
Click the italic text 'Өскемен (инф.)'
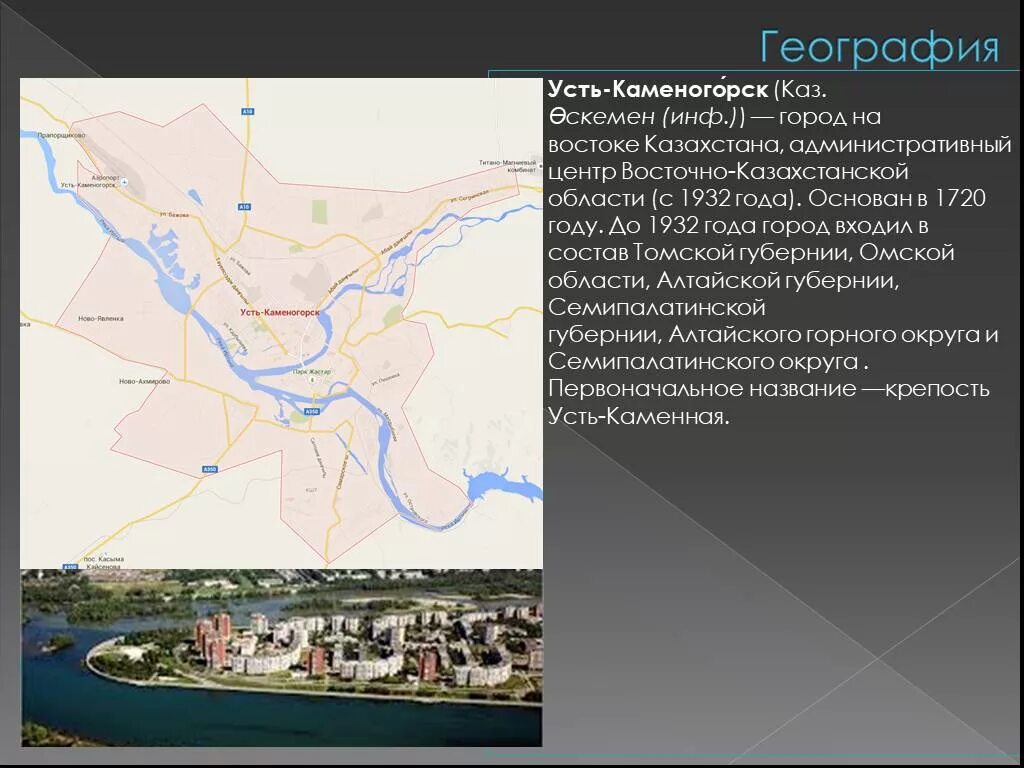point(643,117)
